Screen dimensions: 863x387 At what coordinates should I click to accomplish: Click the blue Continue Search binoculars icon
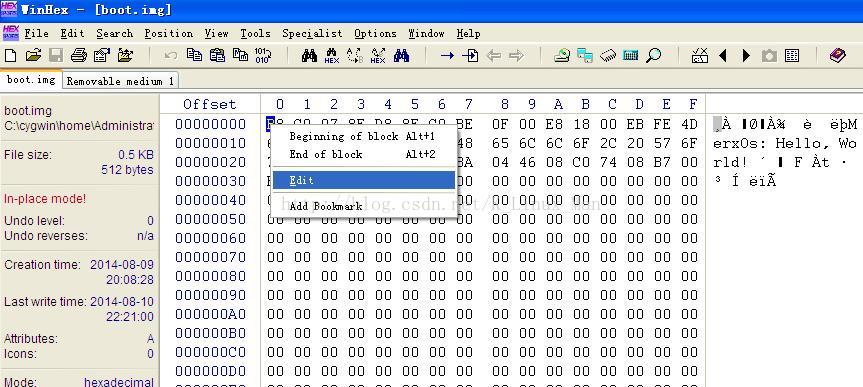tap(401, 56)
